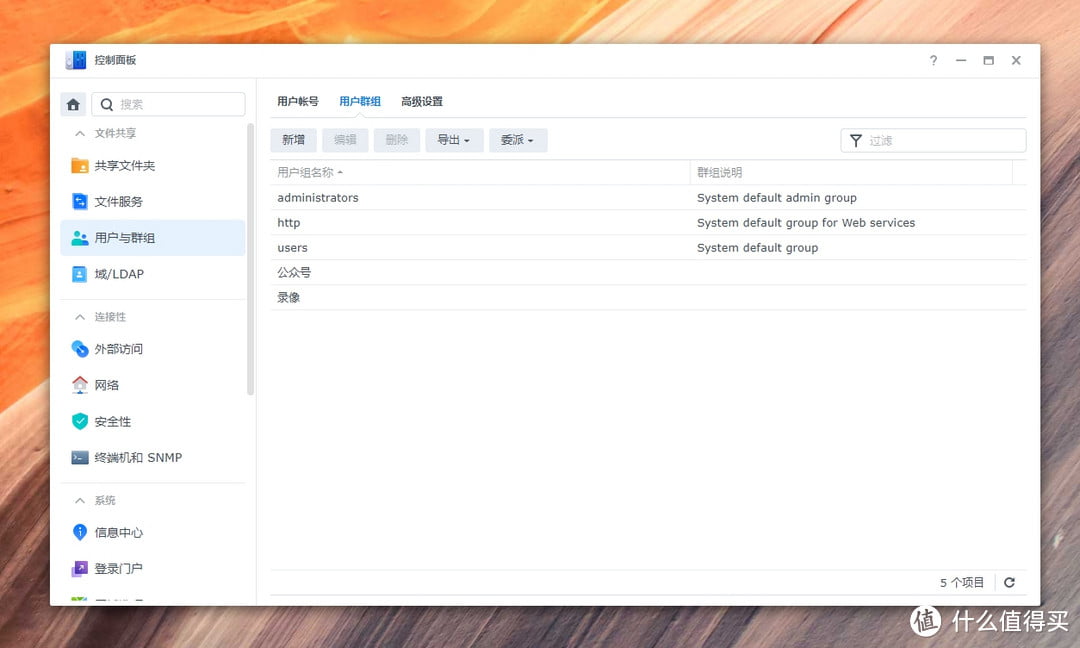Open the 导出 dropdown menu

click(x=454, y=140)
